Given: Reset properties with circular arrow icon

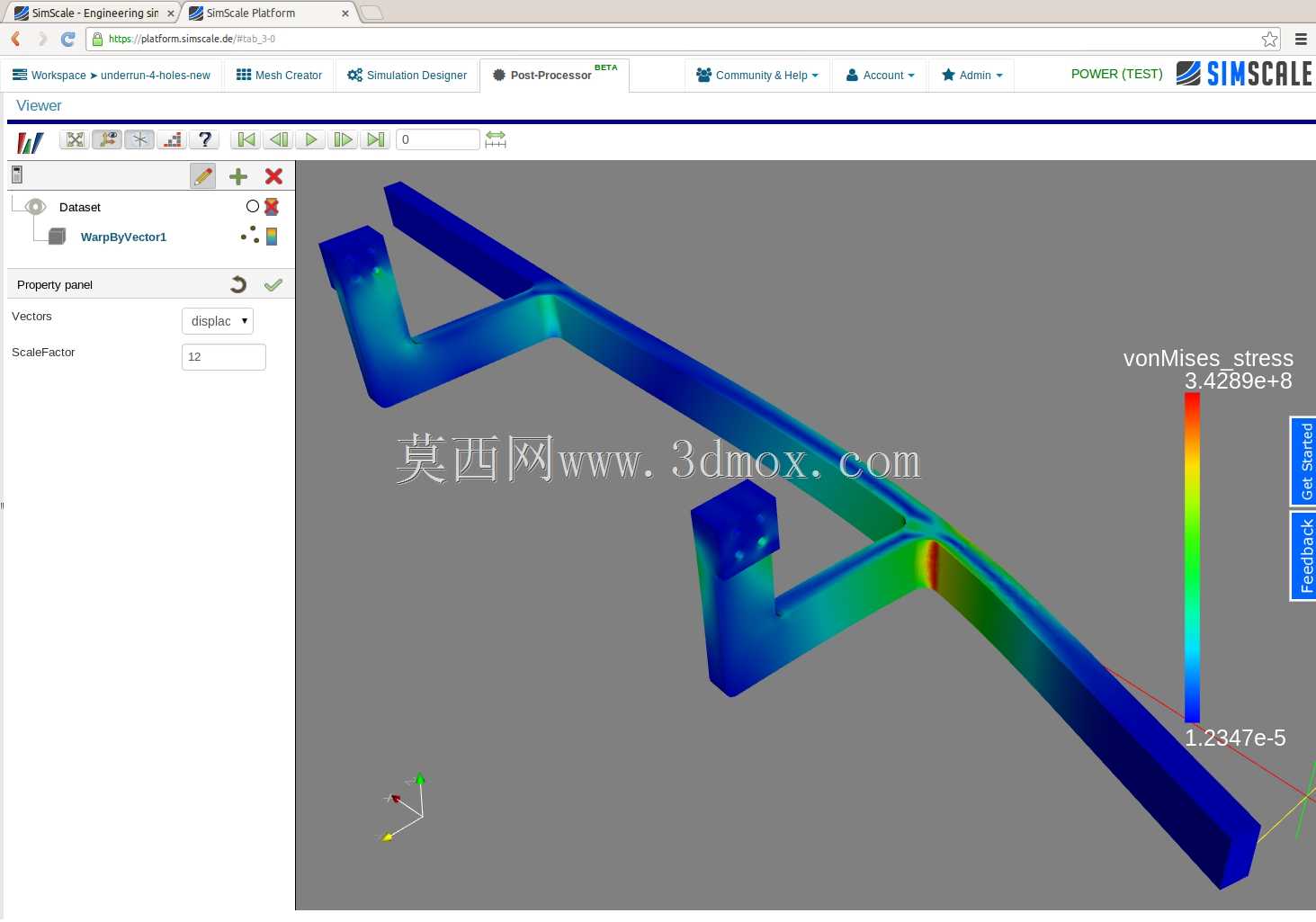Looking at the screenshot, I should click(x=238, y=285).
